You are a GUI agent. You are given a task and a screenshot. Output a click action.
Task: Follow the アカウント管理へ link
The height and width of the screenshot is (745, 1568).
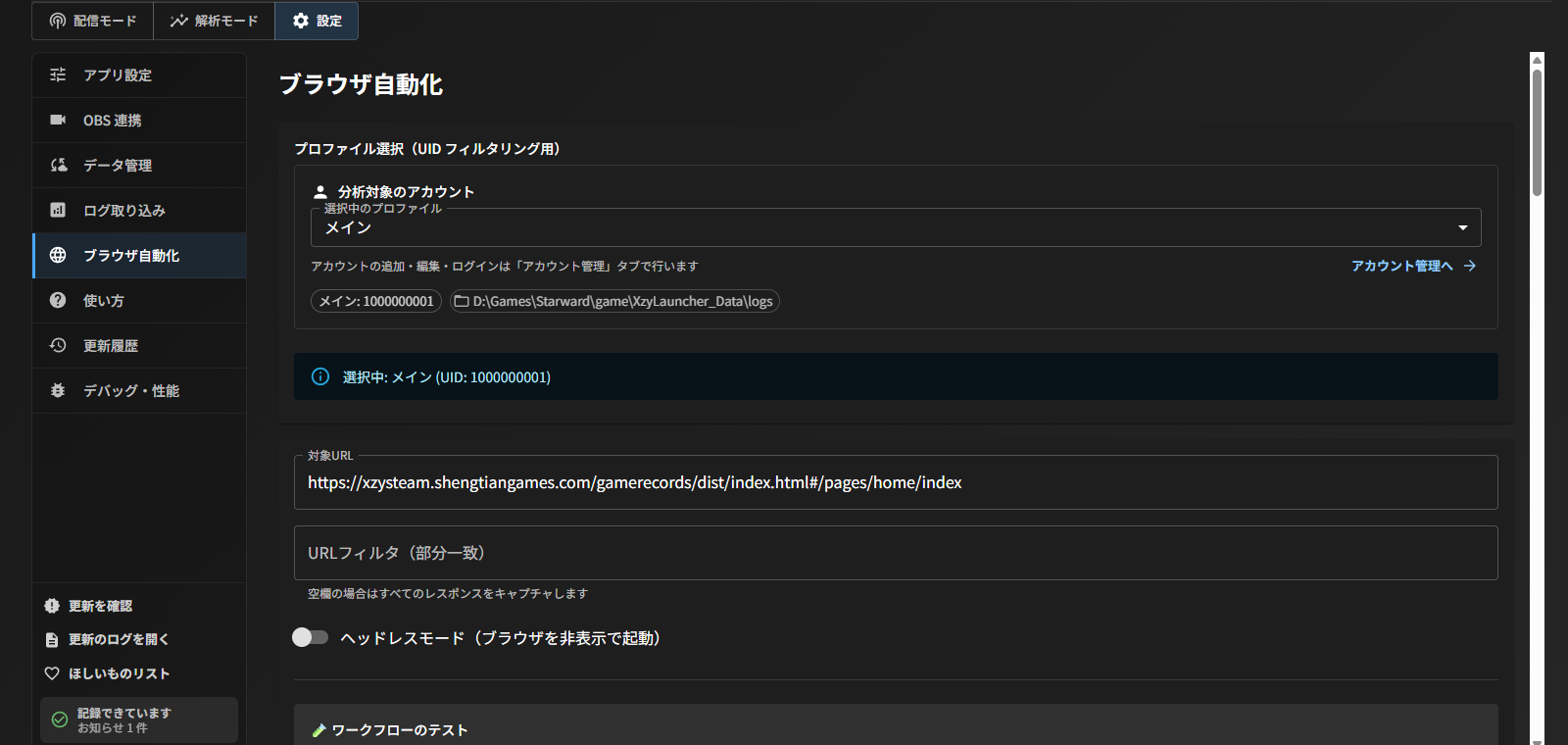click(1413, 266)
